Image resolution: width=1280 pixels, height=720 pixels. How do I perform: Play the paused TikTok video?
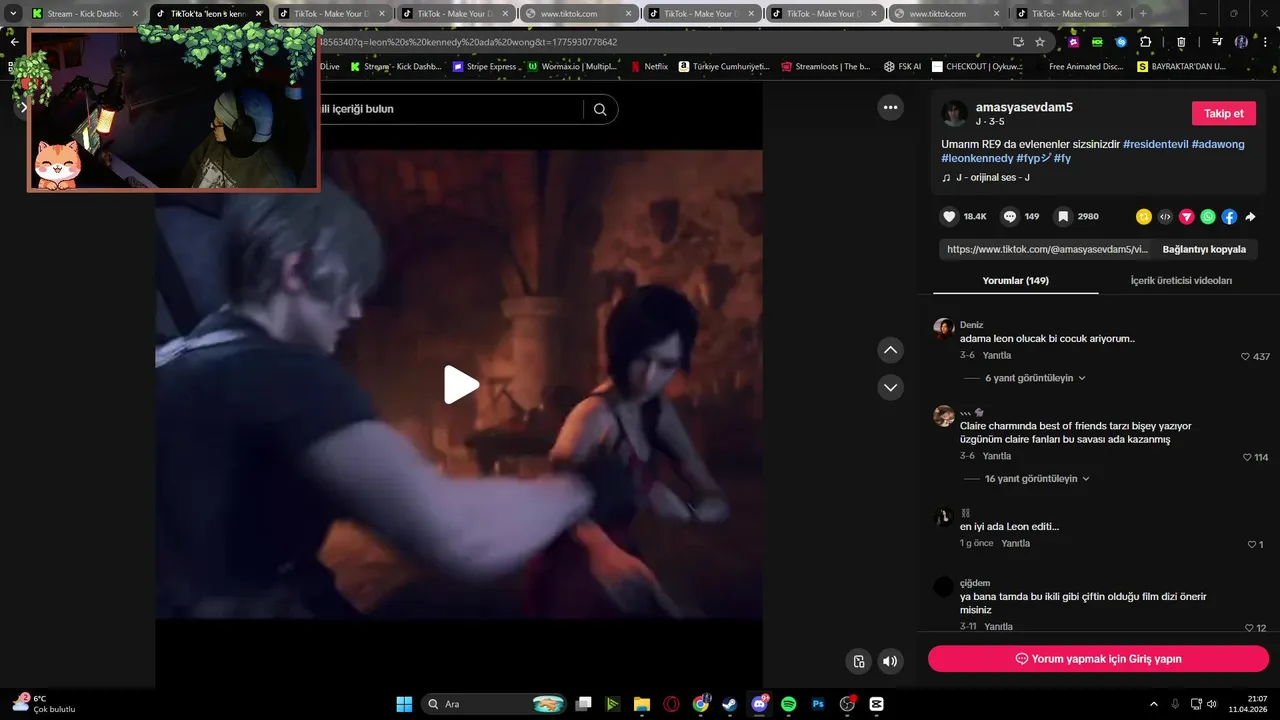[x=461, y=385]
